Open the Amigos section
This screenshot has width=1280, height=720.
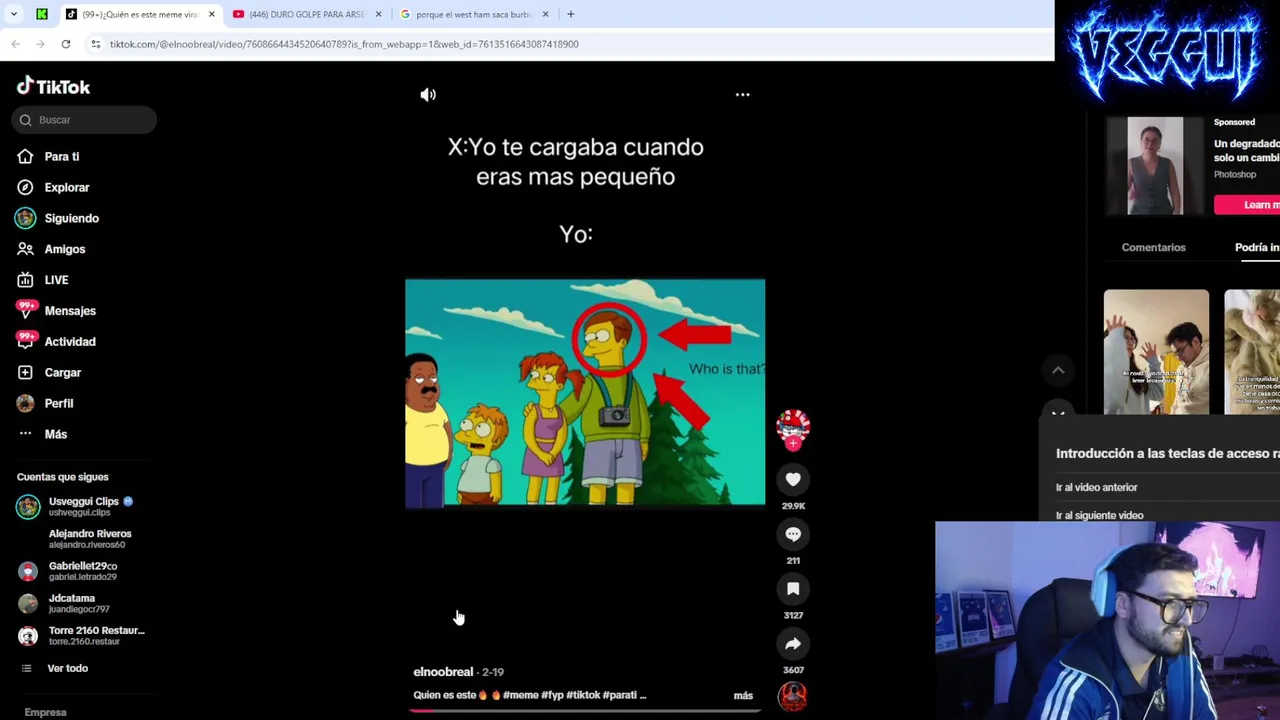[65, 249]
